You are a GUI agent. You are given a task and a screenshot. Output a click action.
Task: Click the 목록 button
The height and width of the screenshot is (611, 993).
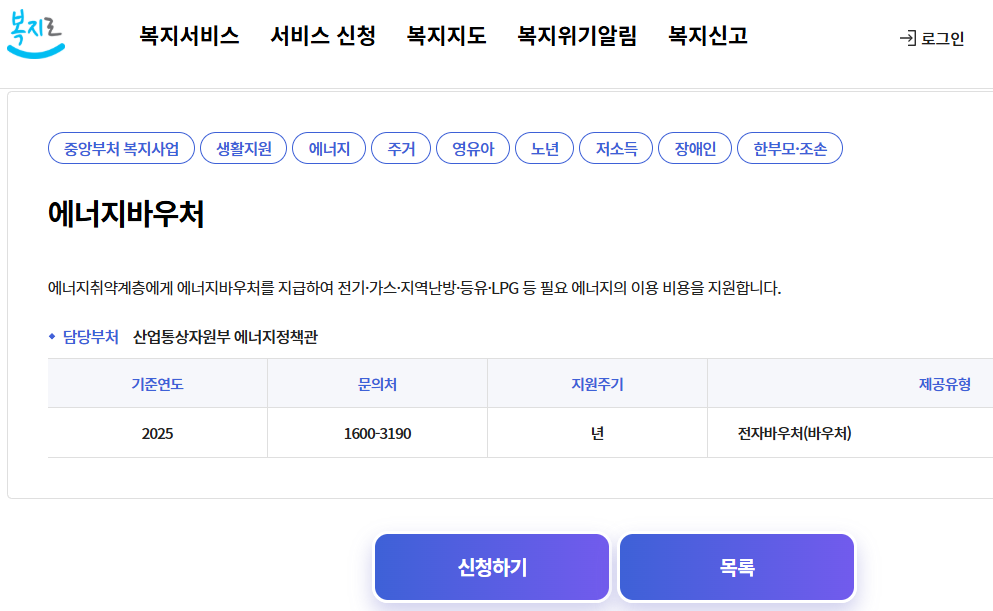point(737,567)
